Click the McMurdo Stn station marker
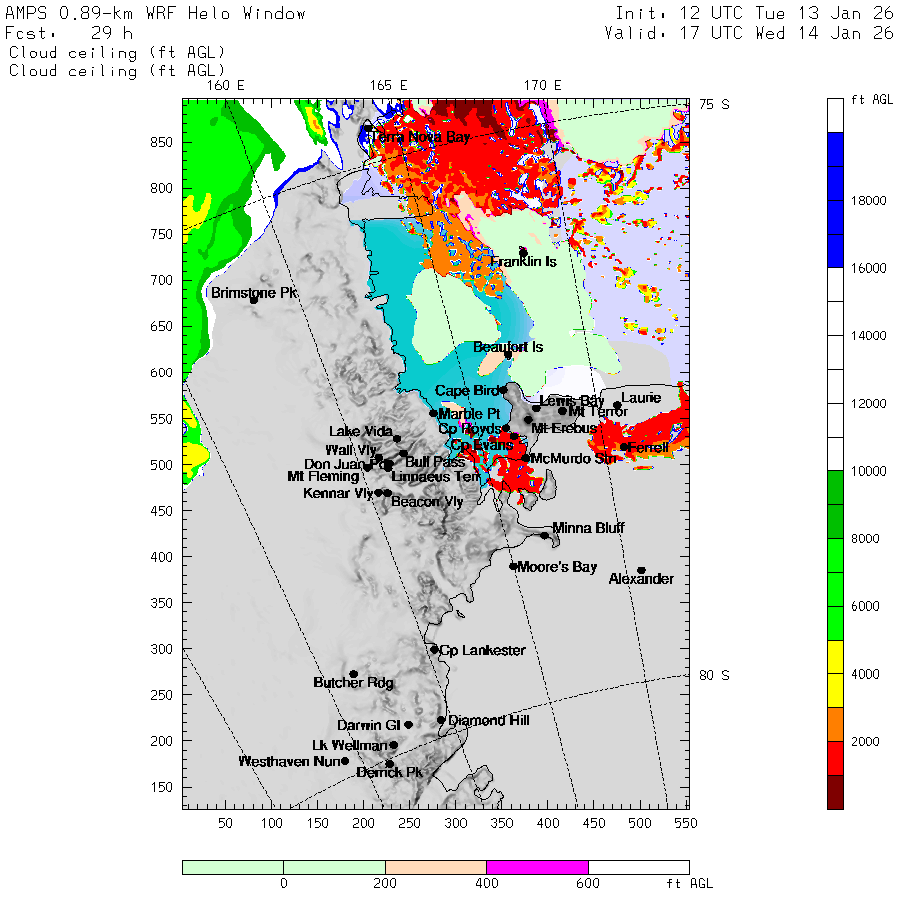Image resolution: width=900 pixels, height=900 pixels. [x=525, y=458]
